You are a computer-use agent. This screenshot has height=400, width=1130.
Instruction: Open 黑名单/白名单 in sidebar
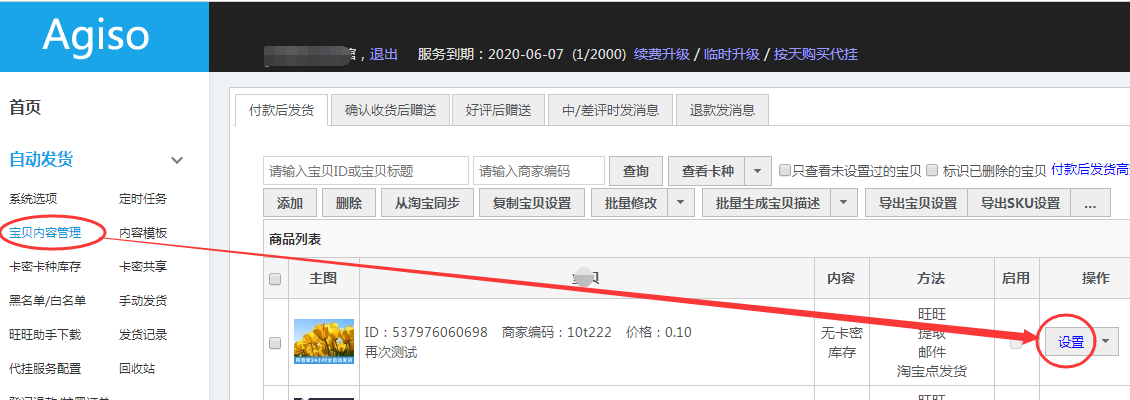point(48,301)
